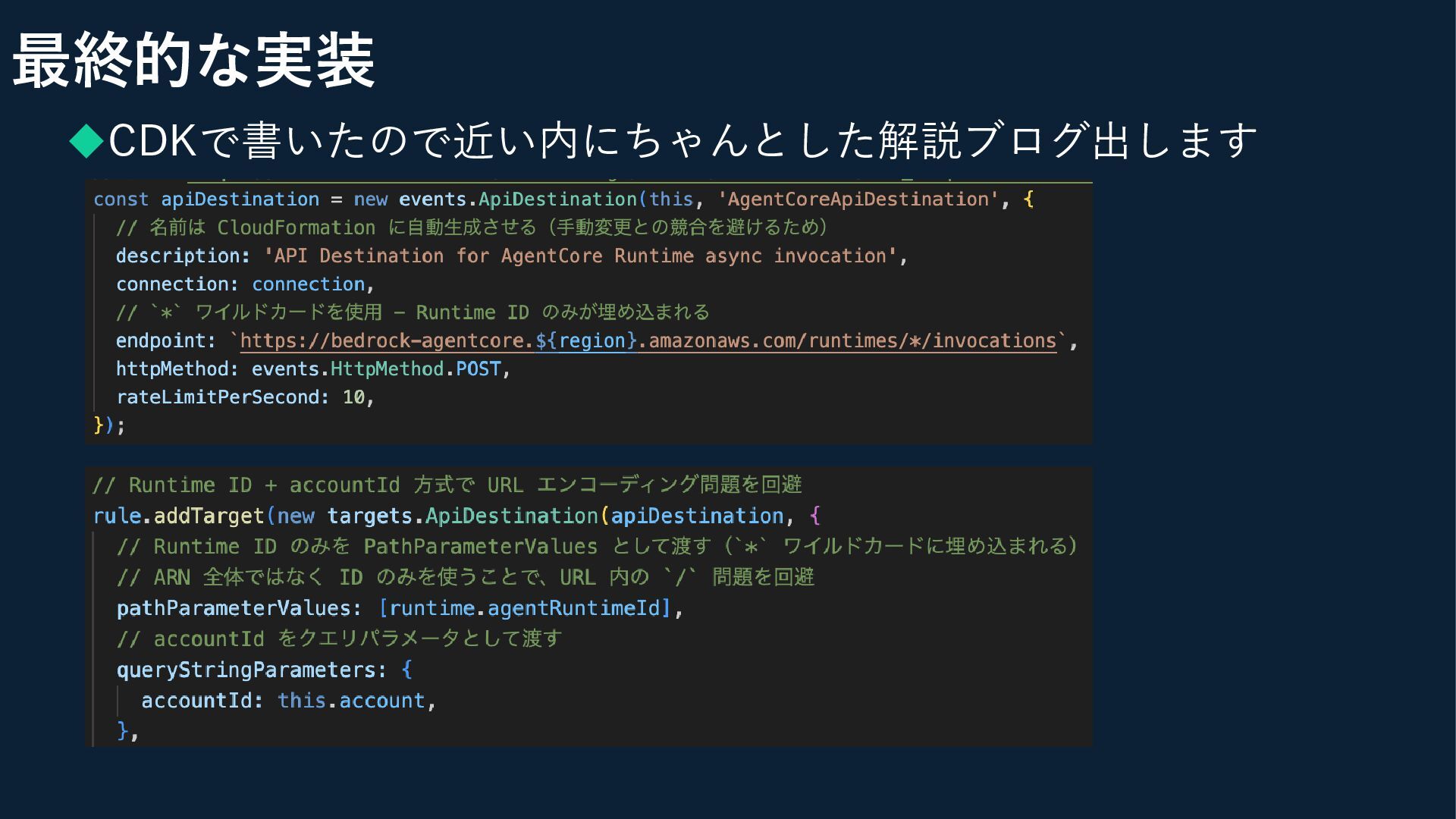
Task: Select the const apiDestination variable name
Action: tap(240, 199)
